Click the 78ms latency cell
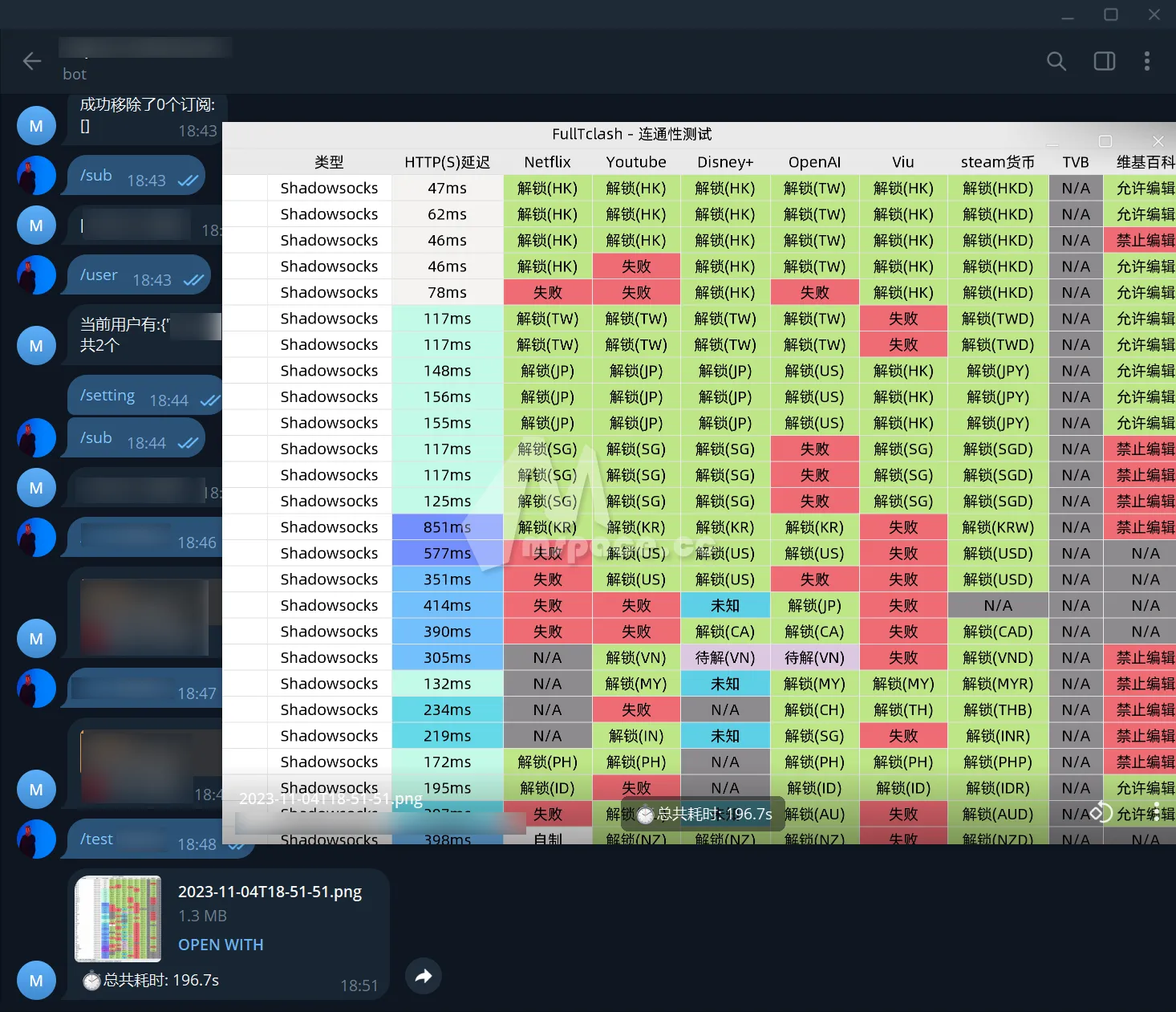This screenshot has width=1176, height=1012. click(x=448, y=292)
